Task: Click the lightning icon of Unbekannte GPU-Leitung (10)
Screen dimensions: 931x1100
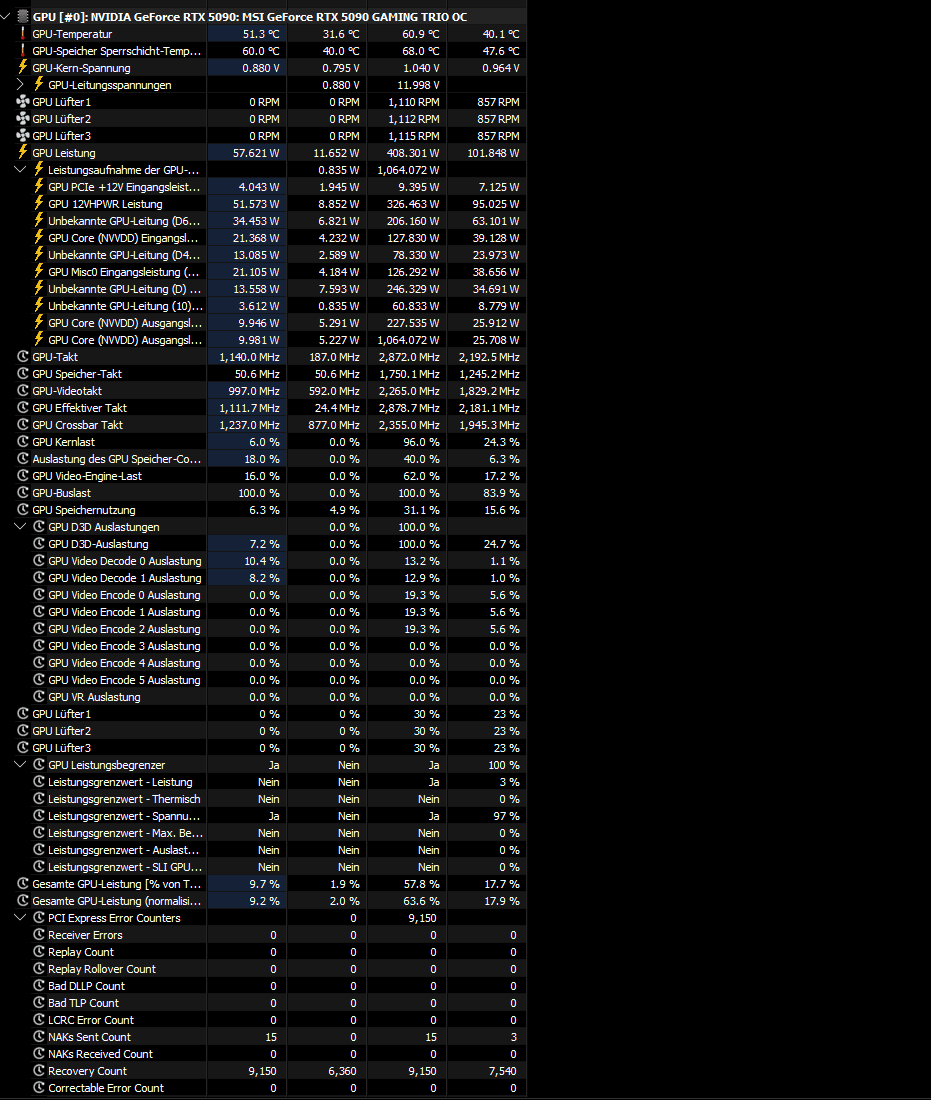Action: [x=39, y=305]
